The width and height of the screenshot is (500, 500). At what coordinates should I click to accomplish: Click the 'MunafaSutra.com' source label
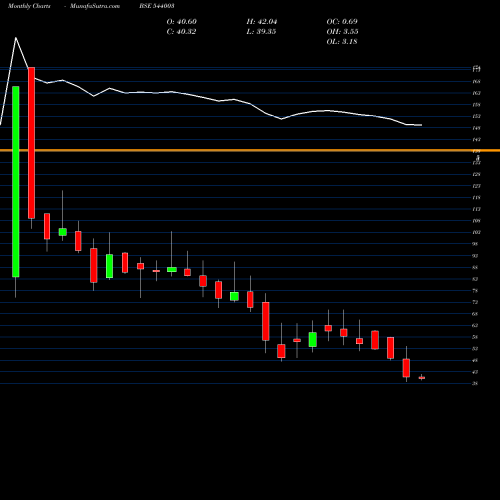click(x=95, y=6)
